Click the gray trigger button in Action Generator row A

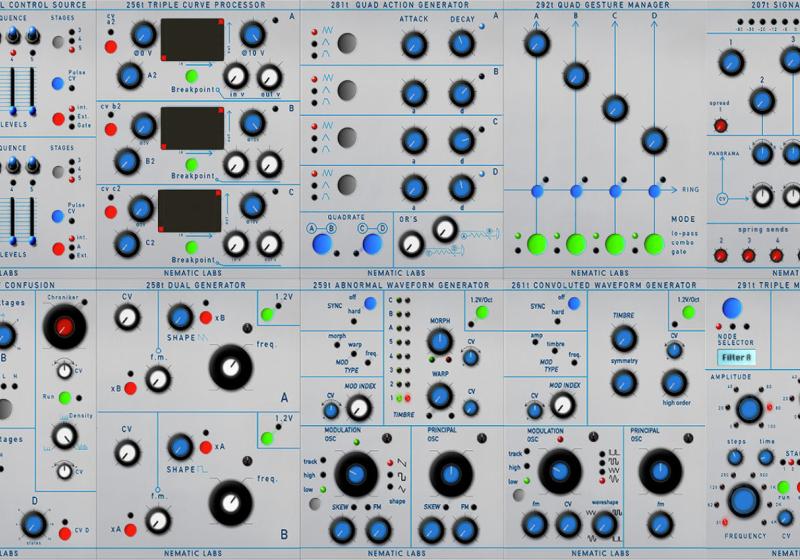coord(347,43)
